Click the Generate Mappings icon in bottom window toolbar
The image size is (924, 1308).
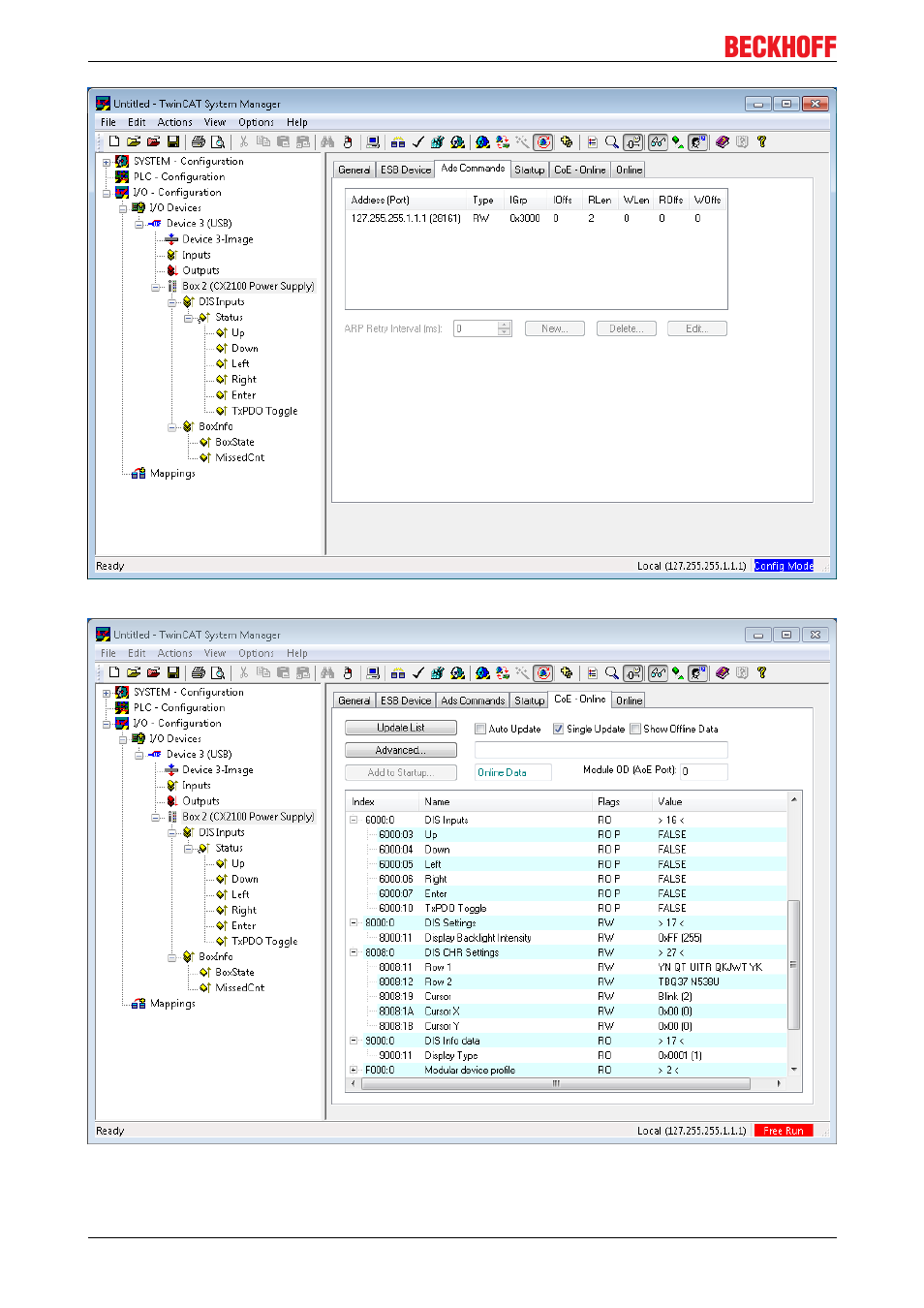click(398, 672)
